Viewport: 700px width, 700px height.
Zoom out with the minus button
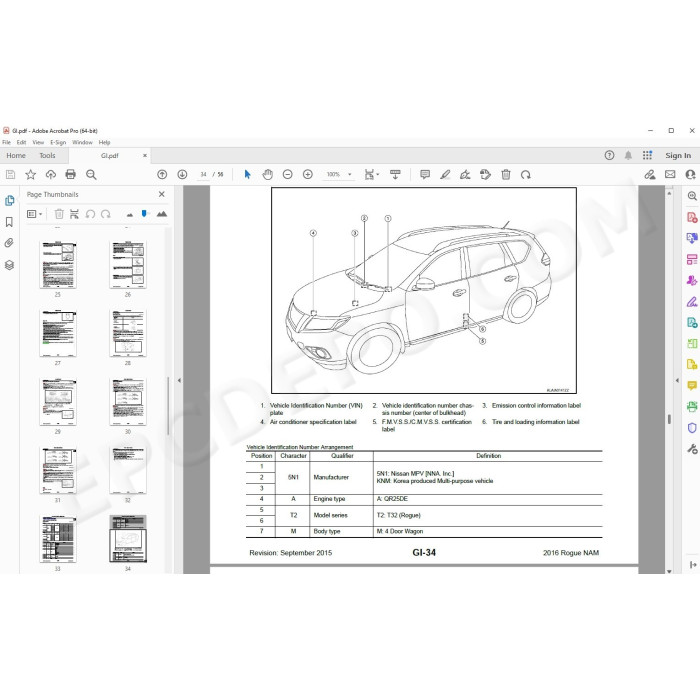288,175
